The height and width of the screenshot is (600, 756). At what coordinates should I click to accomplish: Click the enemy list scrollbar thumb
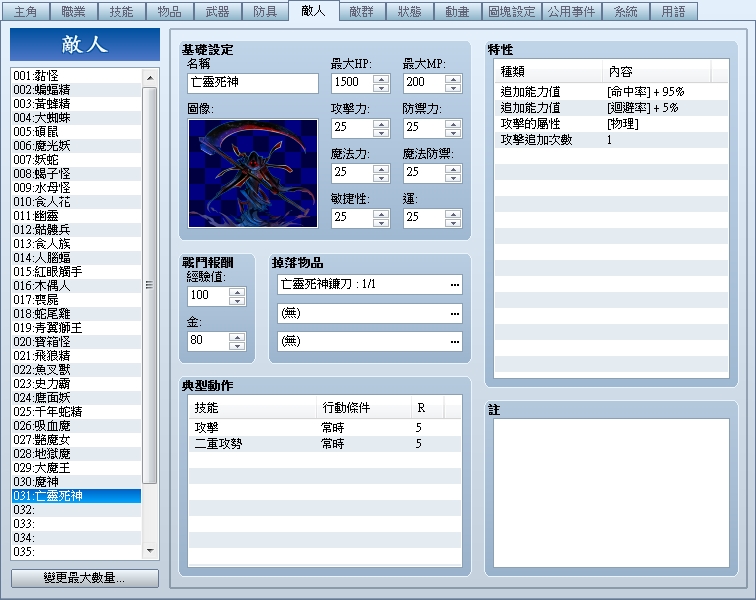pos(150,285)
